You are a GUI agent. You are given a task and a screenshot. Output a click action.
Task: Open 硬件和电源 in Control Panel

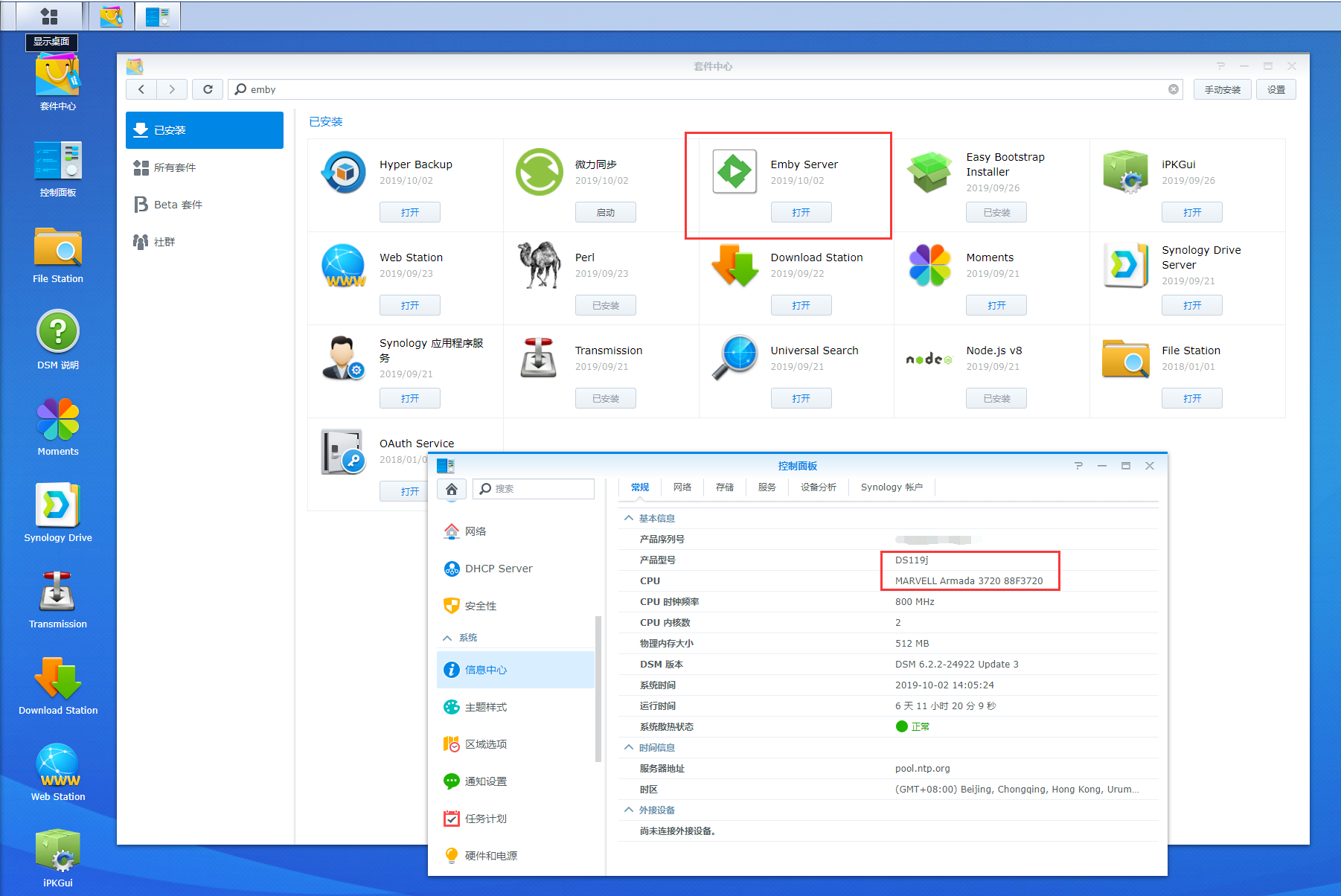tap(516, 856)
